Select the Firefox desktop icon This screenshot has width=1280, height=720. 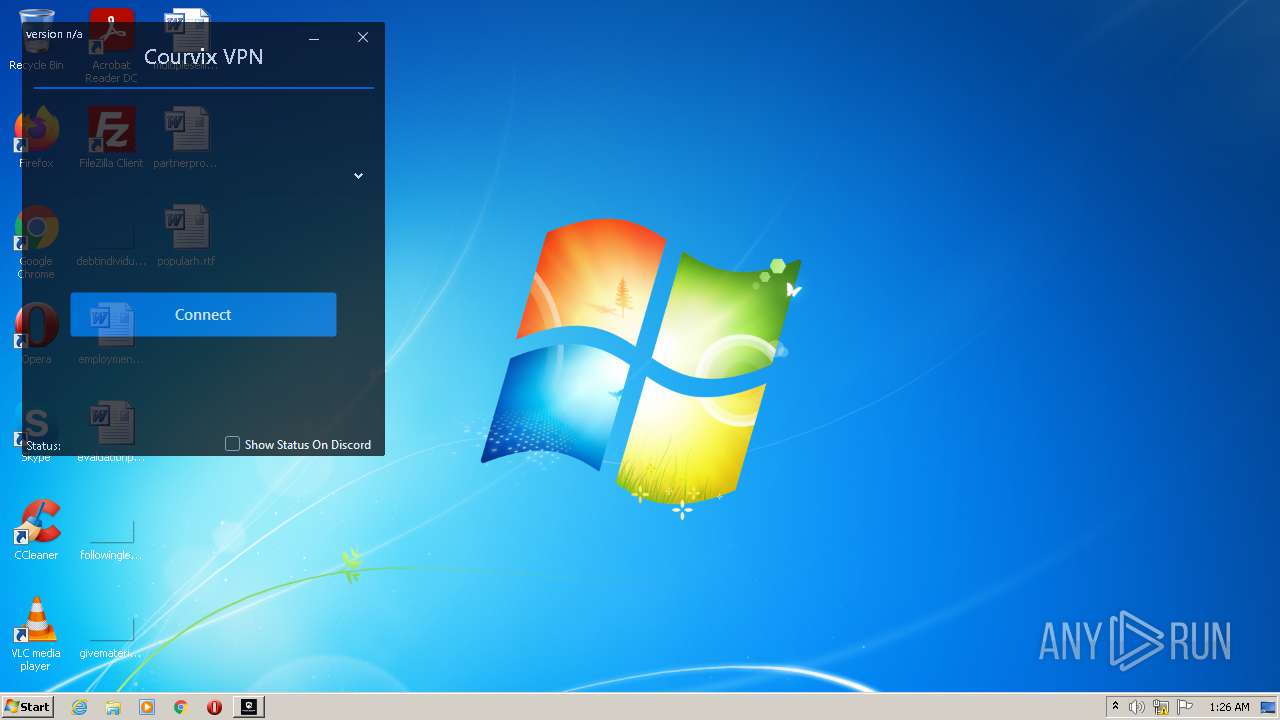[x=36, y=139]
